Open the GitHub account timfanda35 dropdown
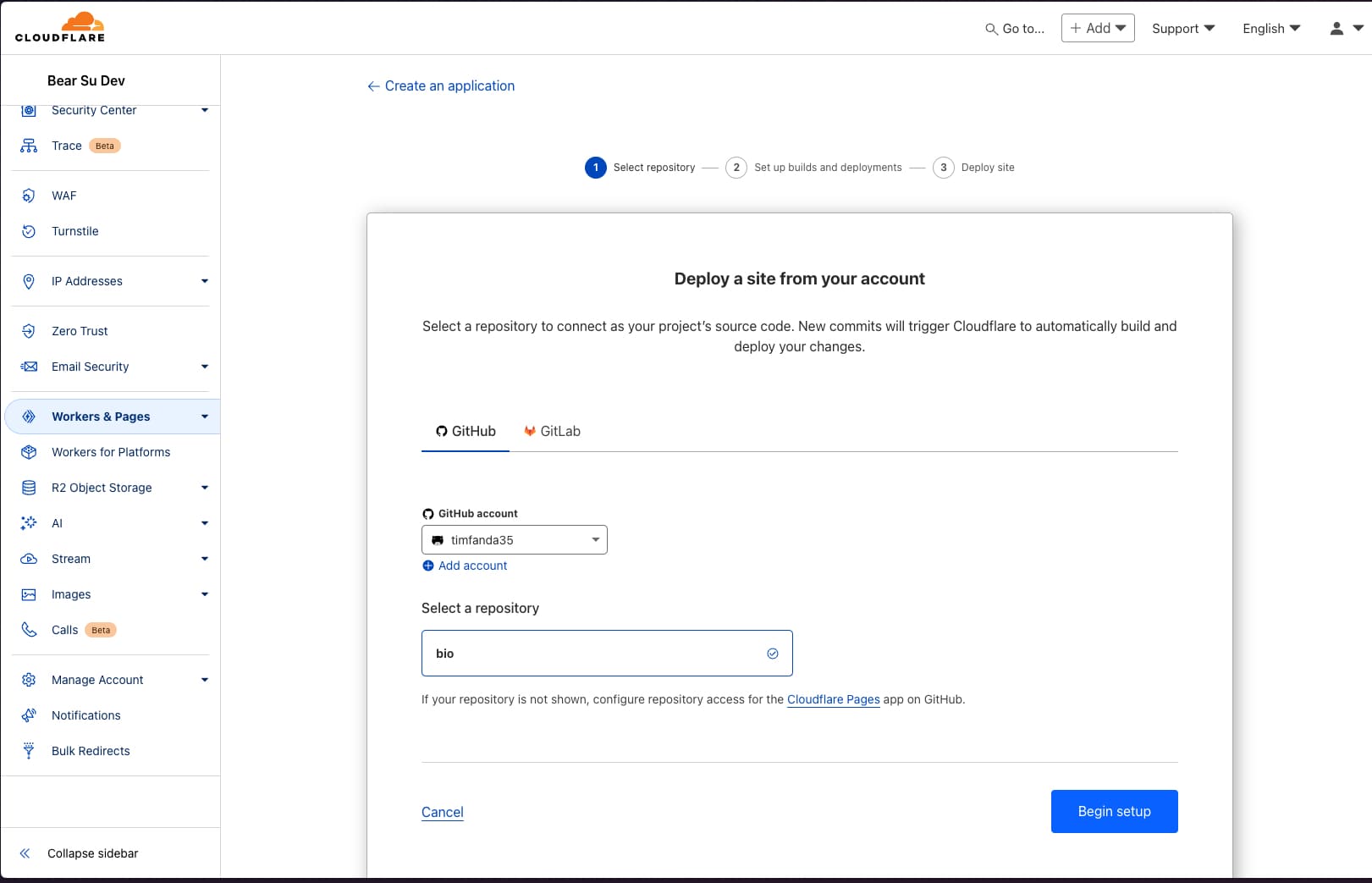The height and width of the screenshot is (883, 1372). pos(515,540)
